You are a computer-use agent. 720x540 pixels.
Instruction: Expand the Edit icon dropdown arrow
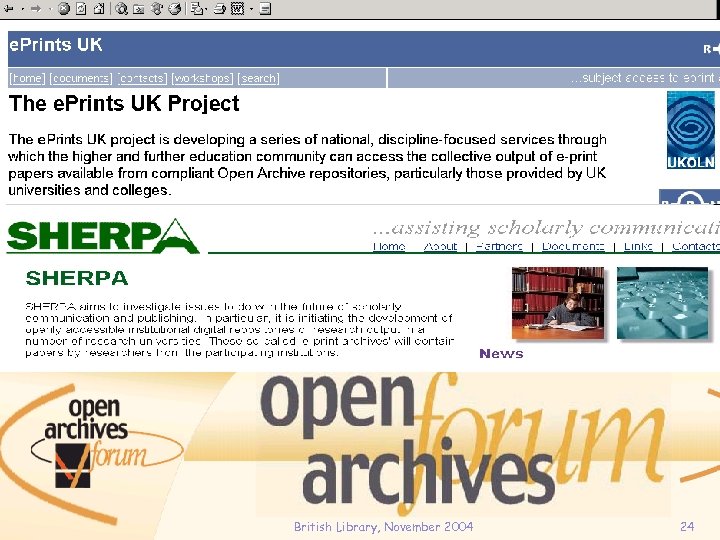[251, 9]
